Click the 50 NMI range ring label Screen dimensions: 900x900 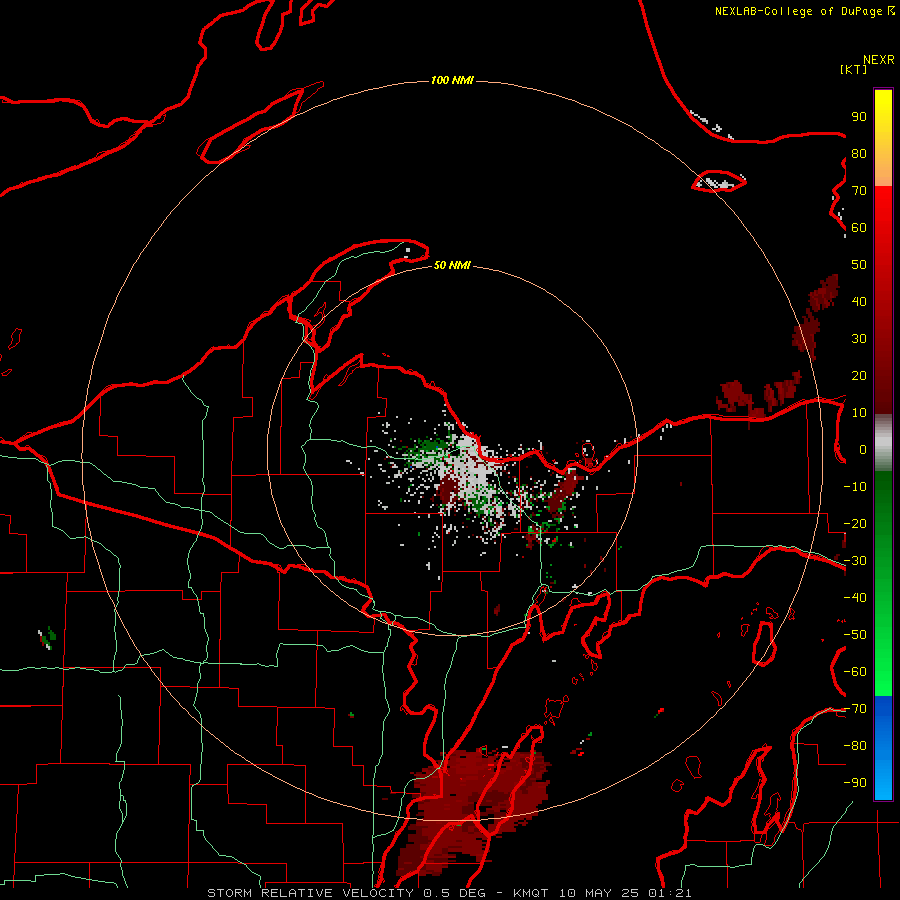tap(452, 265)
